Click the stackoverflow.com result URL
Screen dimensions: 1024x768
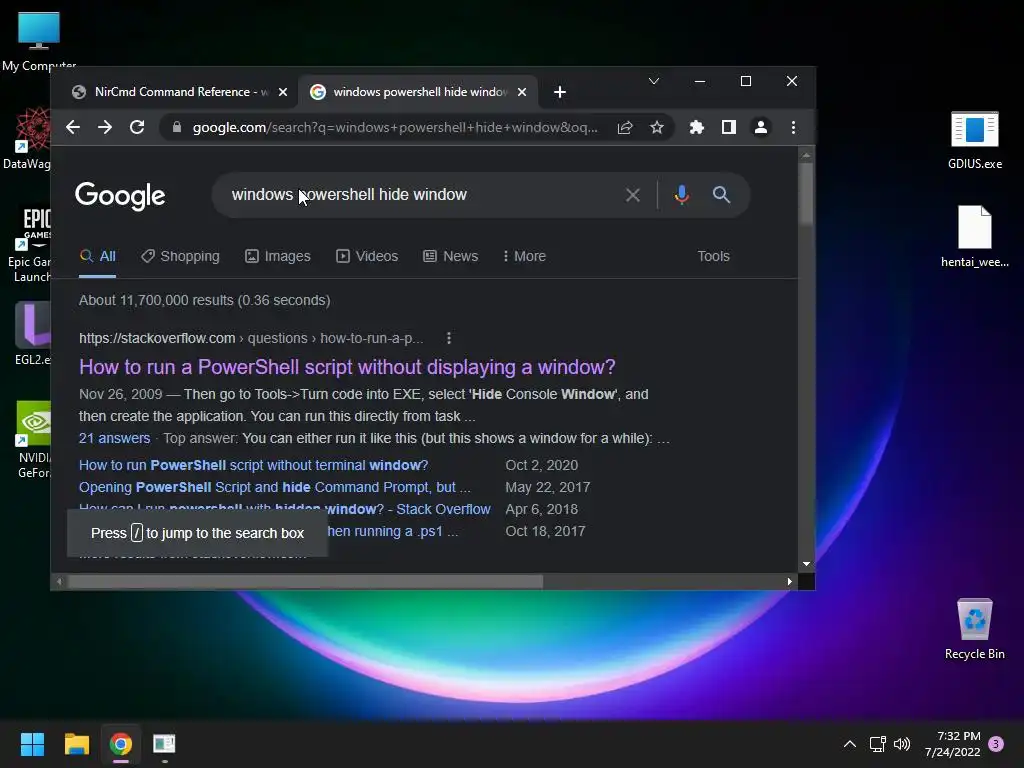point(251,338)
